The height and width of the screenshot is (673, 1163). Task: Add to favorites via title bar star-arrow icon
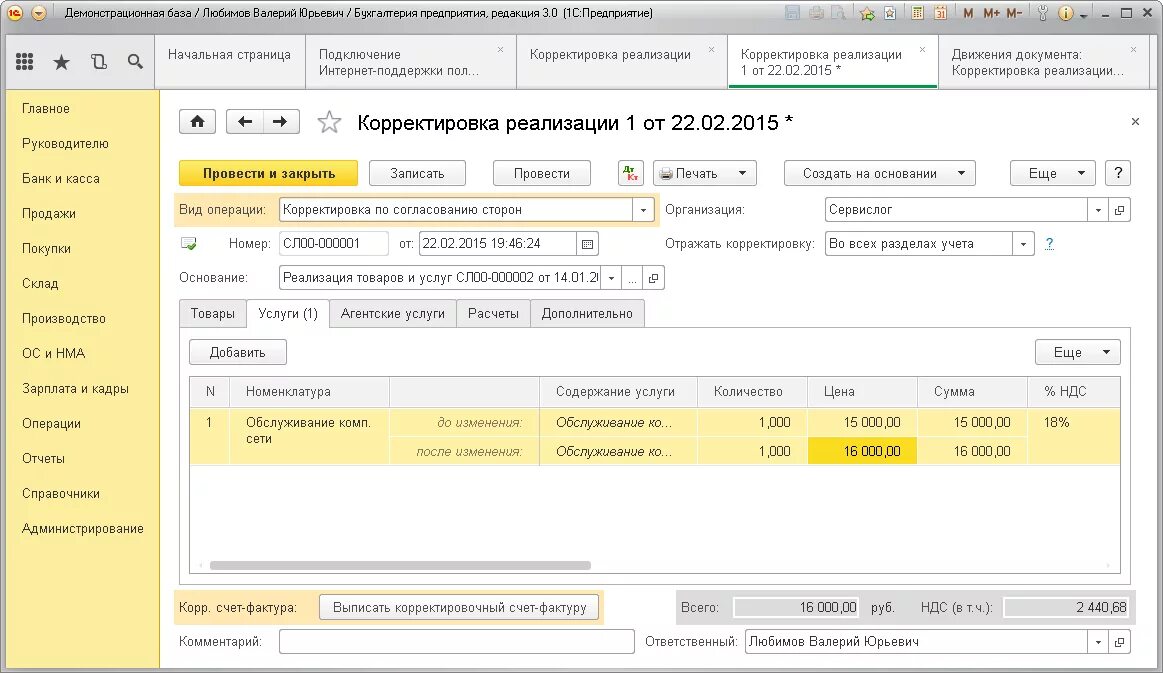pos(867,13)
